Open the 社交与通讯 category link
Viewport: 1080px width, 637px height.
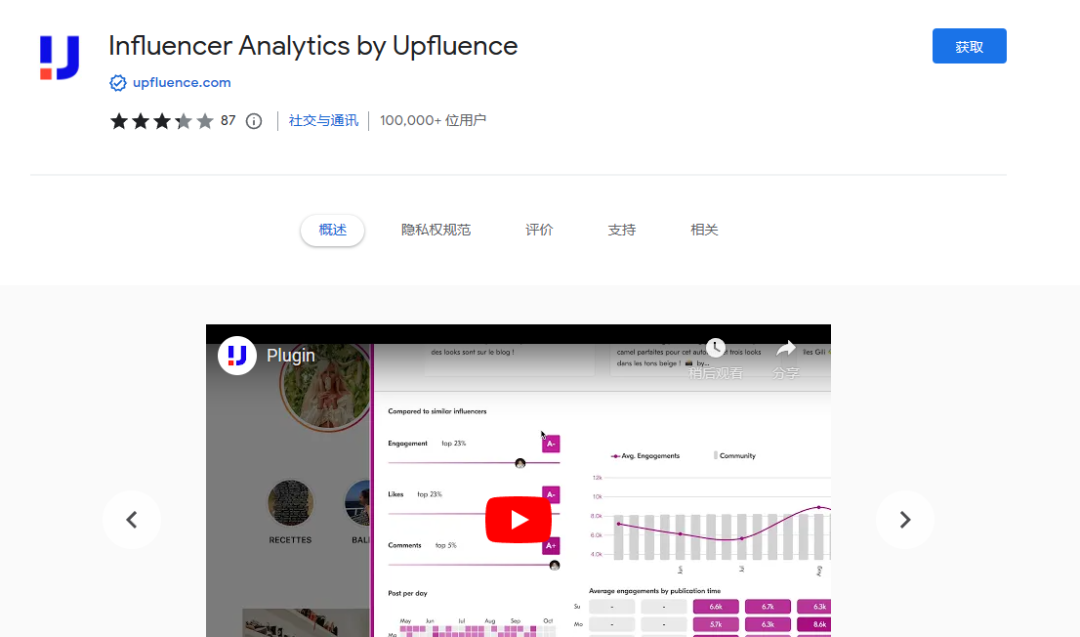(322, 119)
